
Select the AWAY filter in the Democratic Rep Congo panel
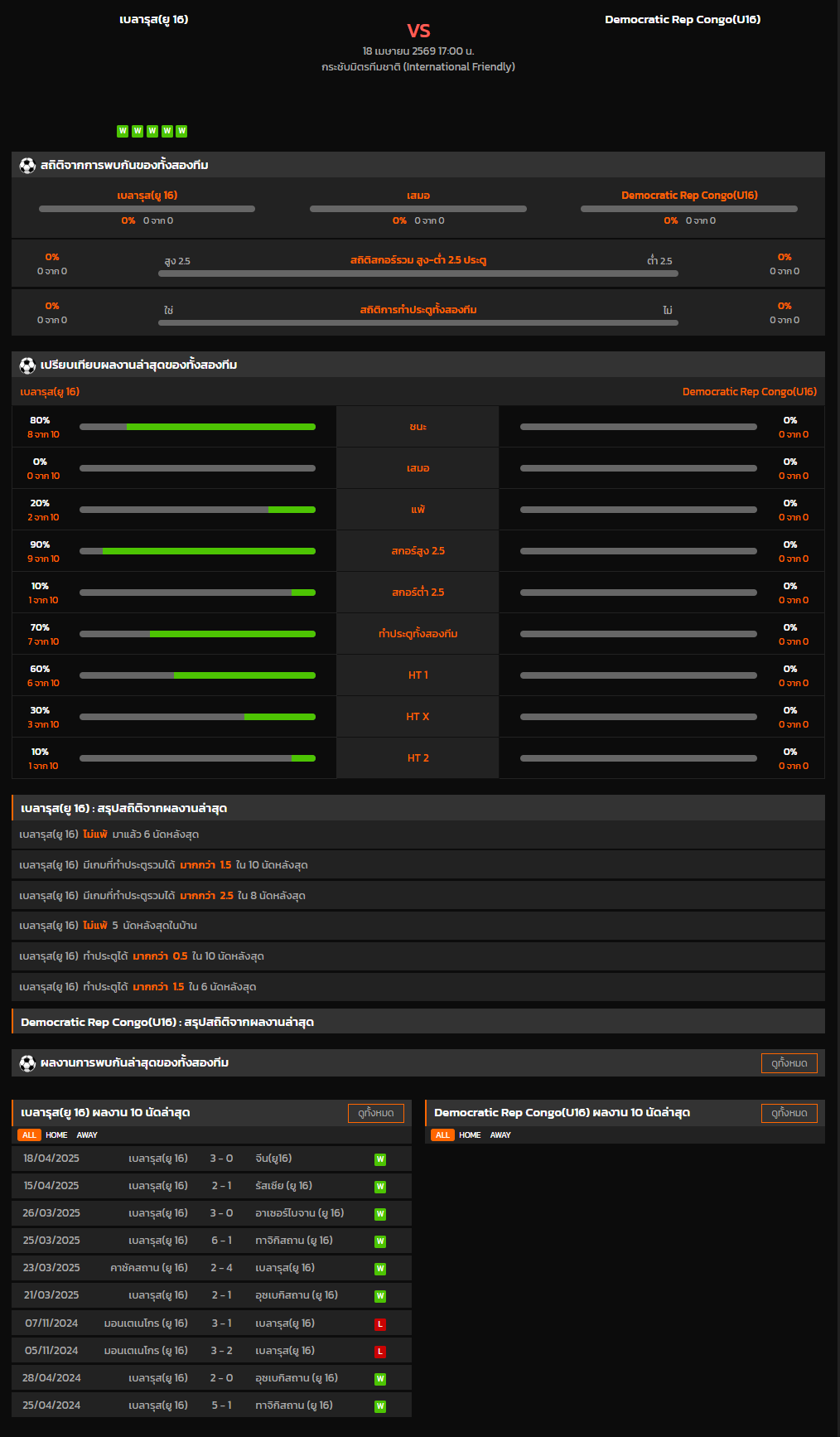[500, 1135]
